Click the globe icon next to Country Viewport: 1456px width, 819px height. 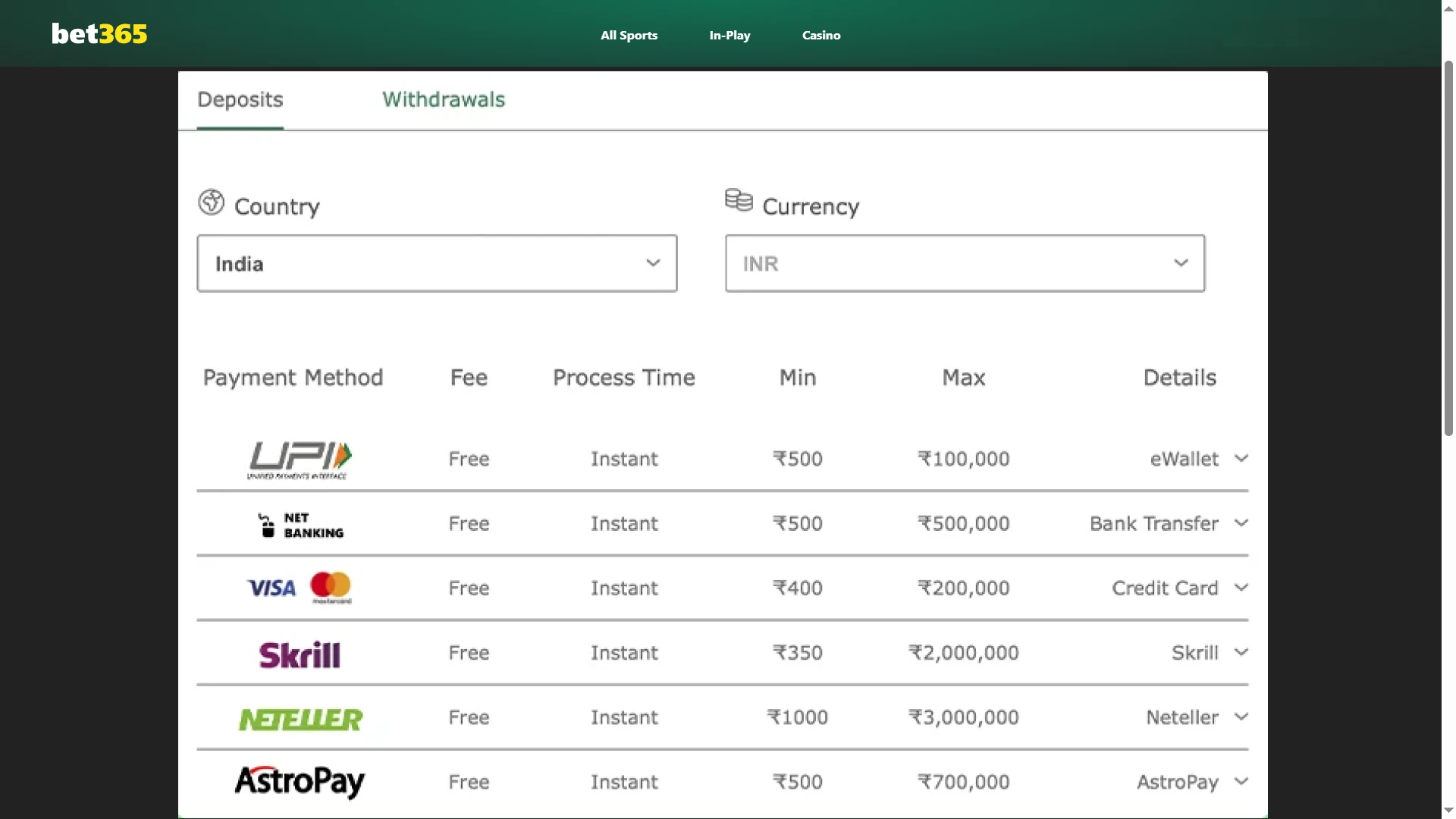click(x=211, y=202)
